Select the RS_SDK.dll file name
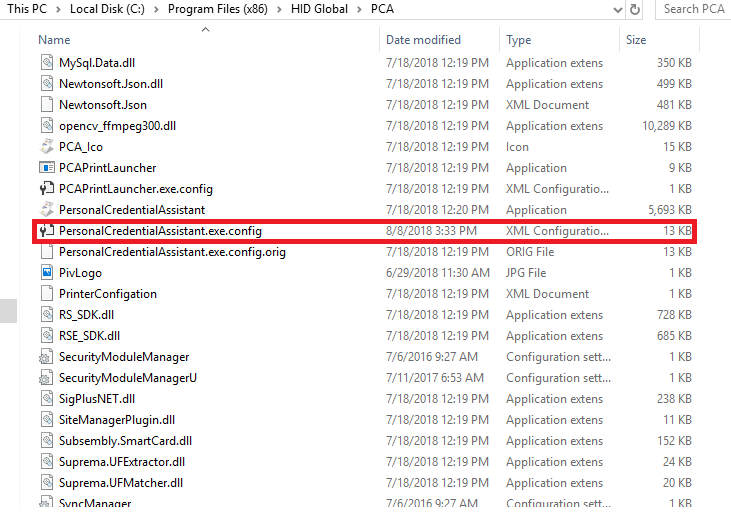Screen dimensions: 731x516 click(x=86, y=315)
